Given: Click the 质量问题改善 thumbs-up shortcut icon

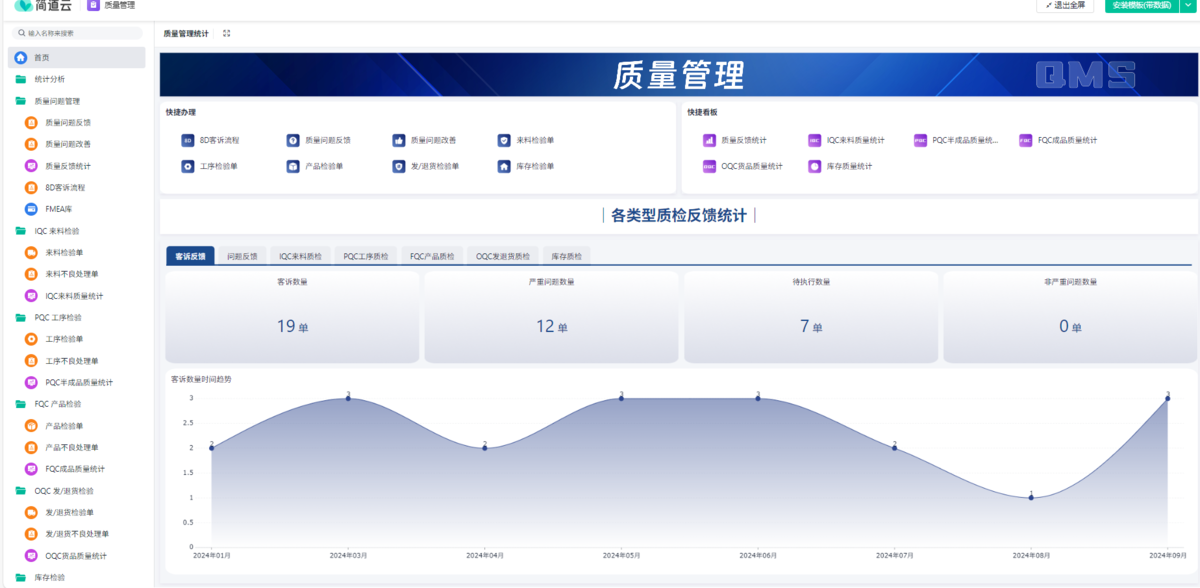Looking at the screenshot, I should 399,141.
